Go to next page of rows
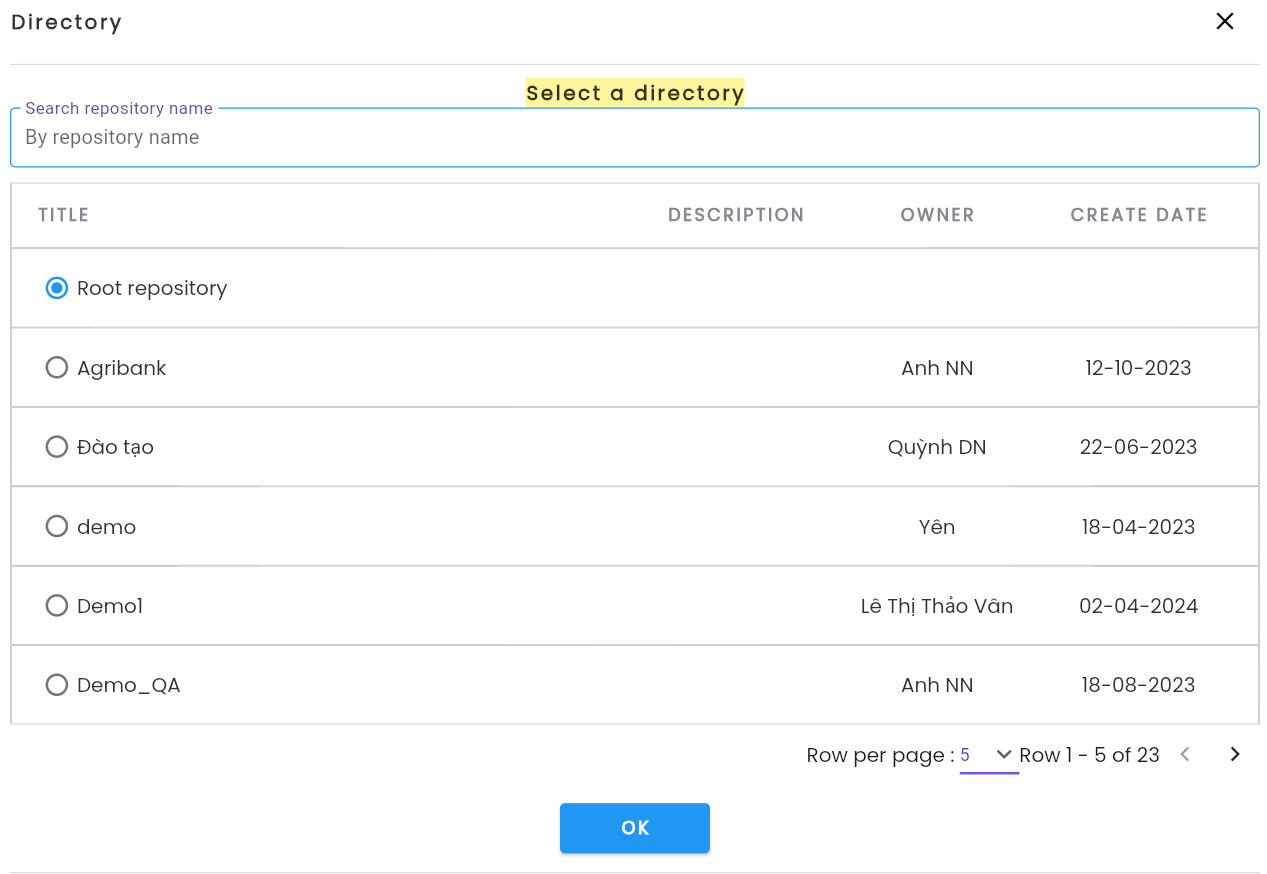1267x874 pixels. pyautogui.click(x=1235, y=755)
